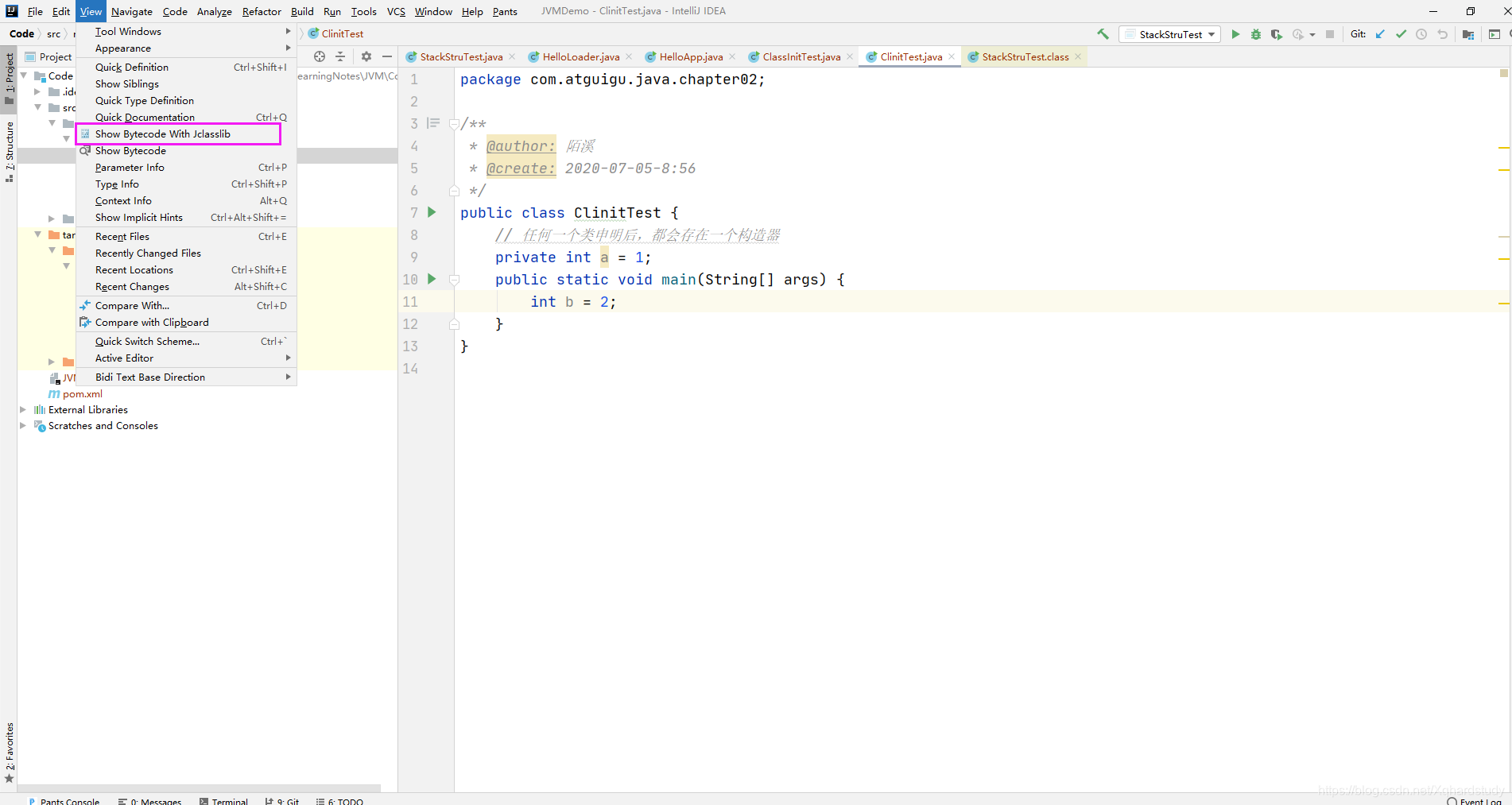
Task: Click run gutter arrow beside main method
Action: [432, 279]
